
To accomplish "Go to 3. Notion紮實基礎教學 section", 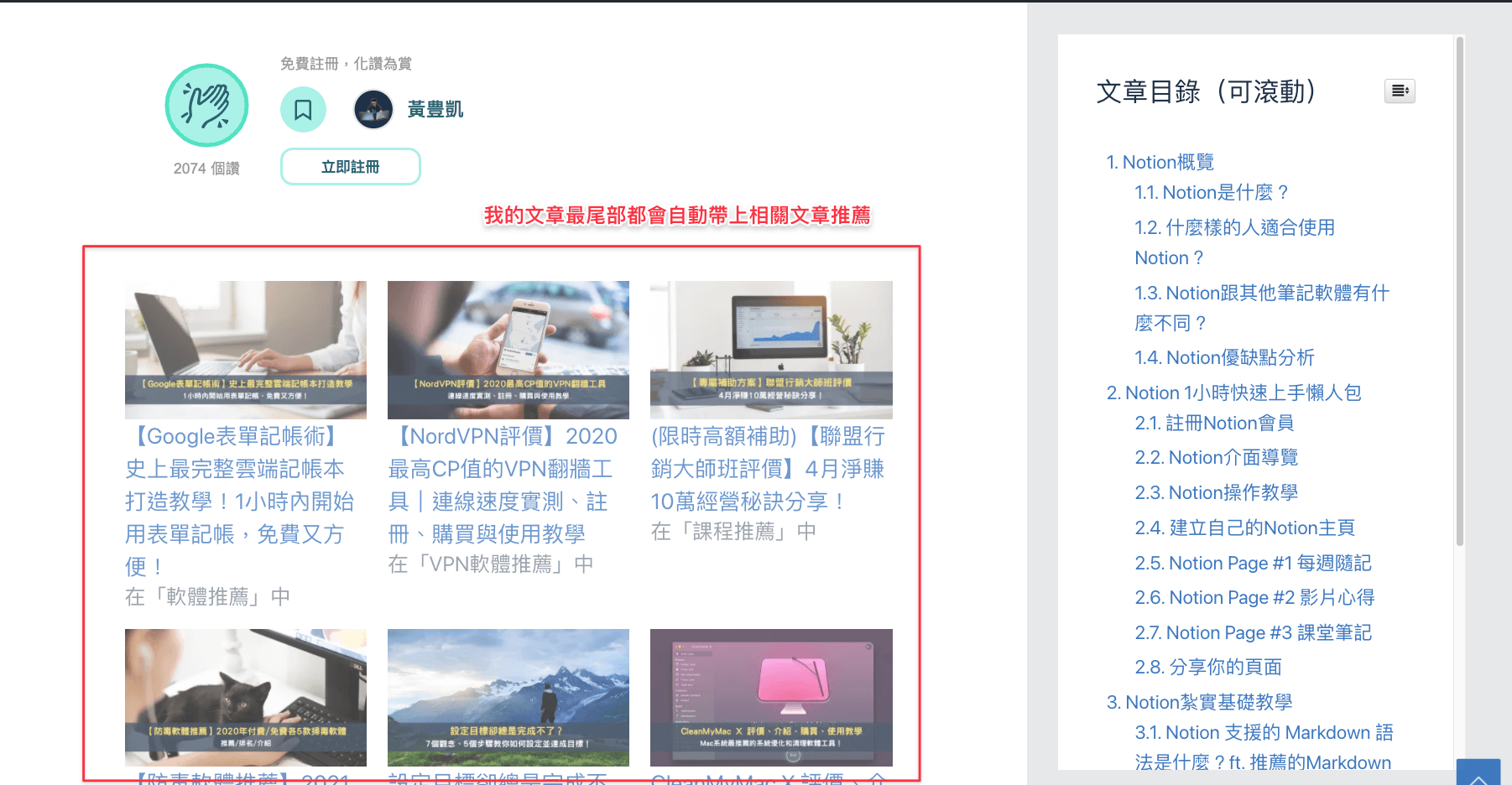I will pos(1199,702).
